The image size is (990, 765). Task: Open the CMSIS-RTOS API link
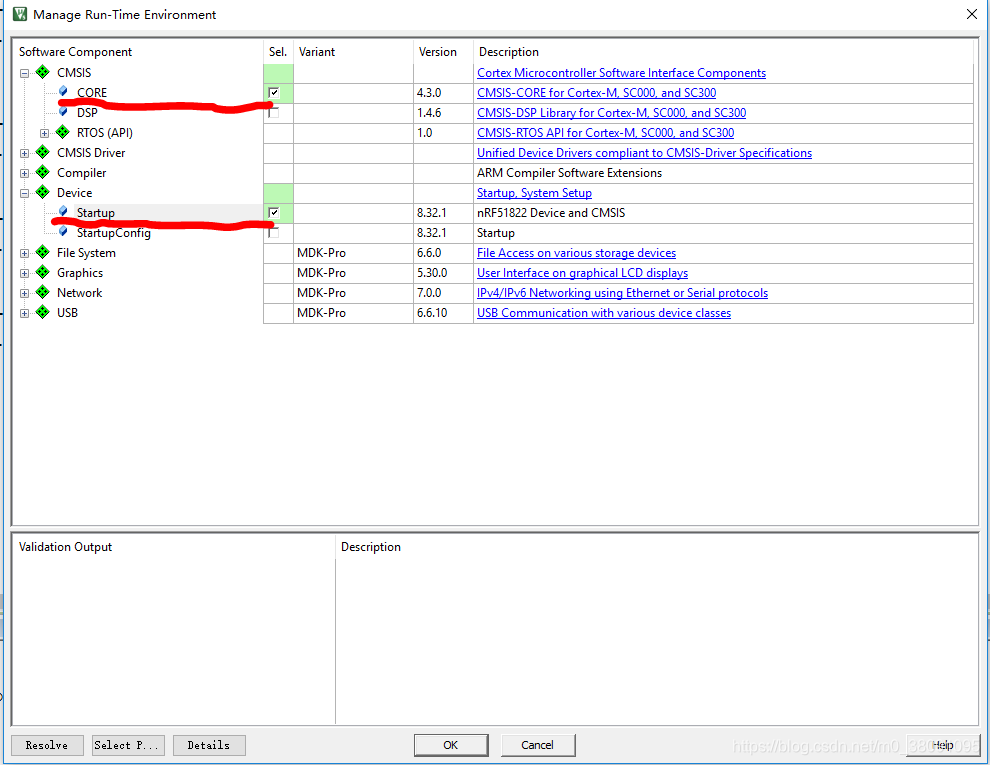[x=605, y=133]
